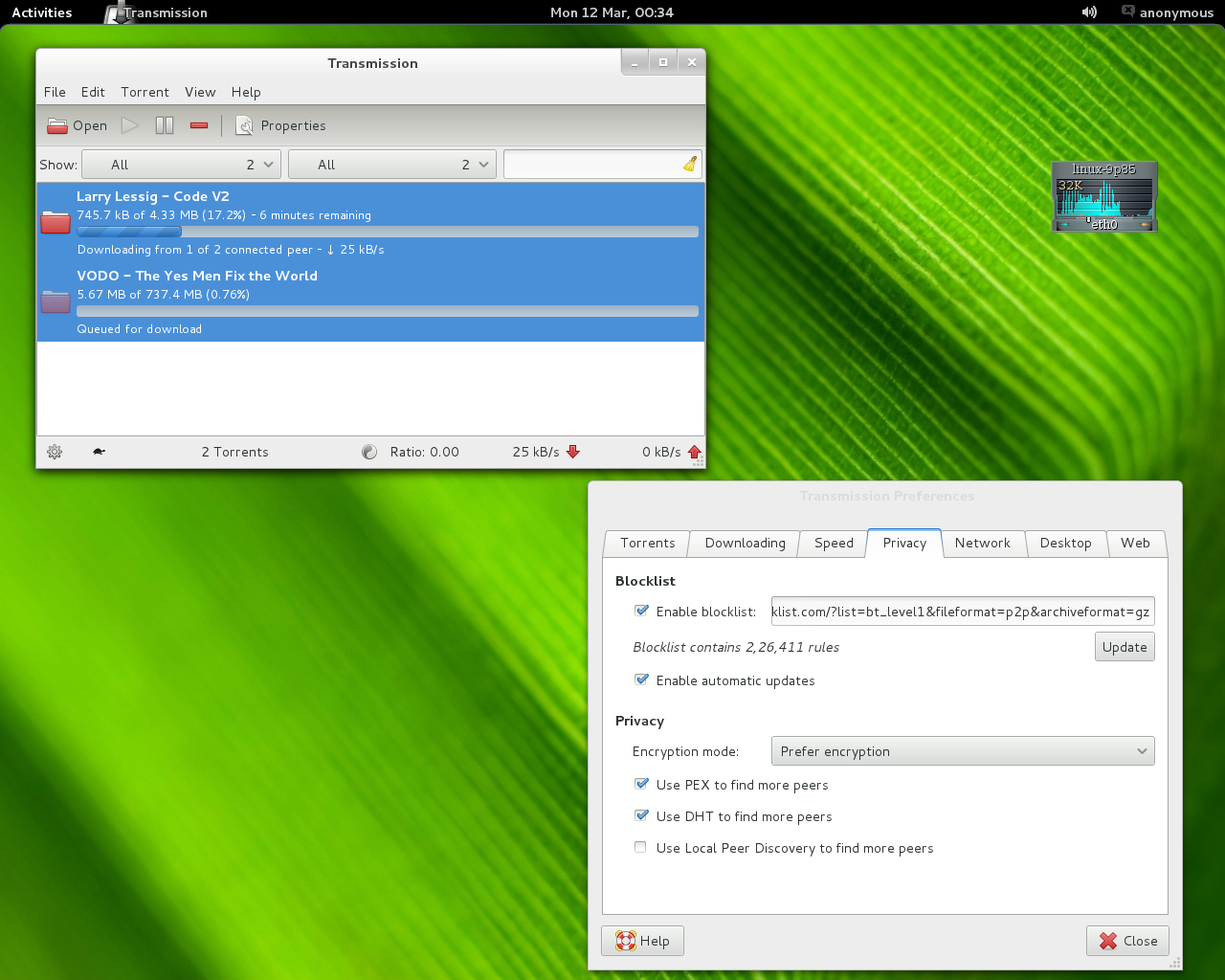Viewport: 1225px width, 980px height.
Task: Uncheck Enable automatic updates
Action: (640, 679)
